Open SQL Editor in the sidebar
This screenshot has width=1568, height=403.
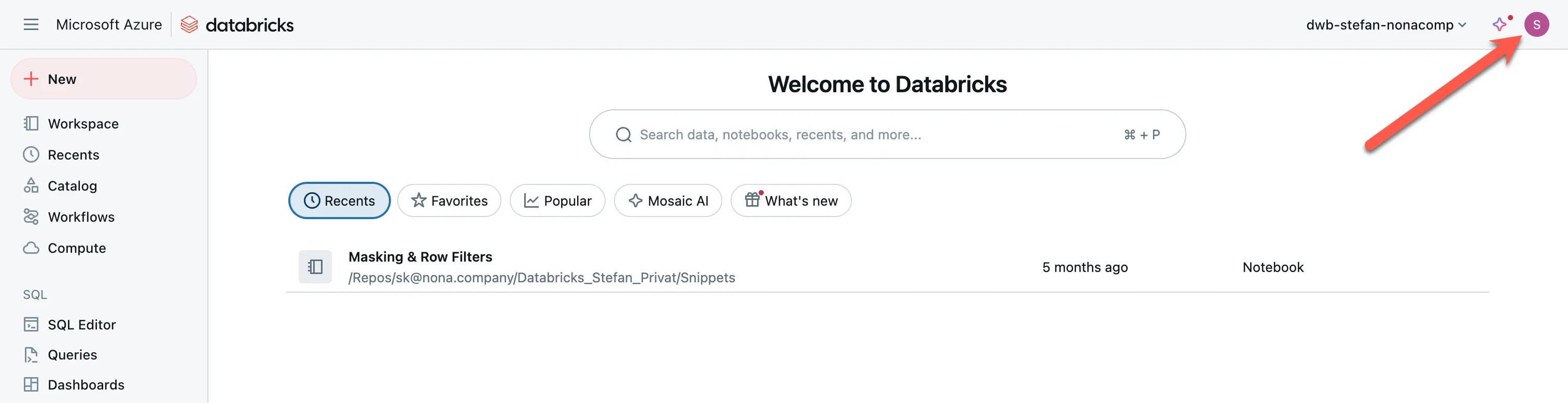pos(81,325)
